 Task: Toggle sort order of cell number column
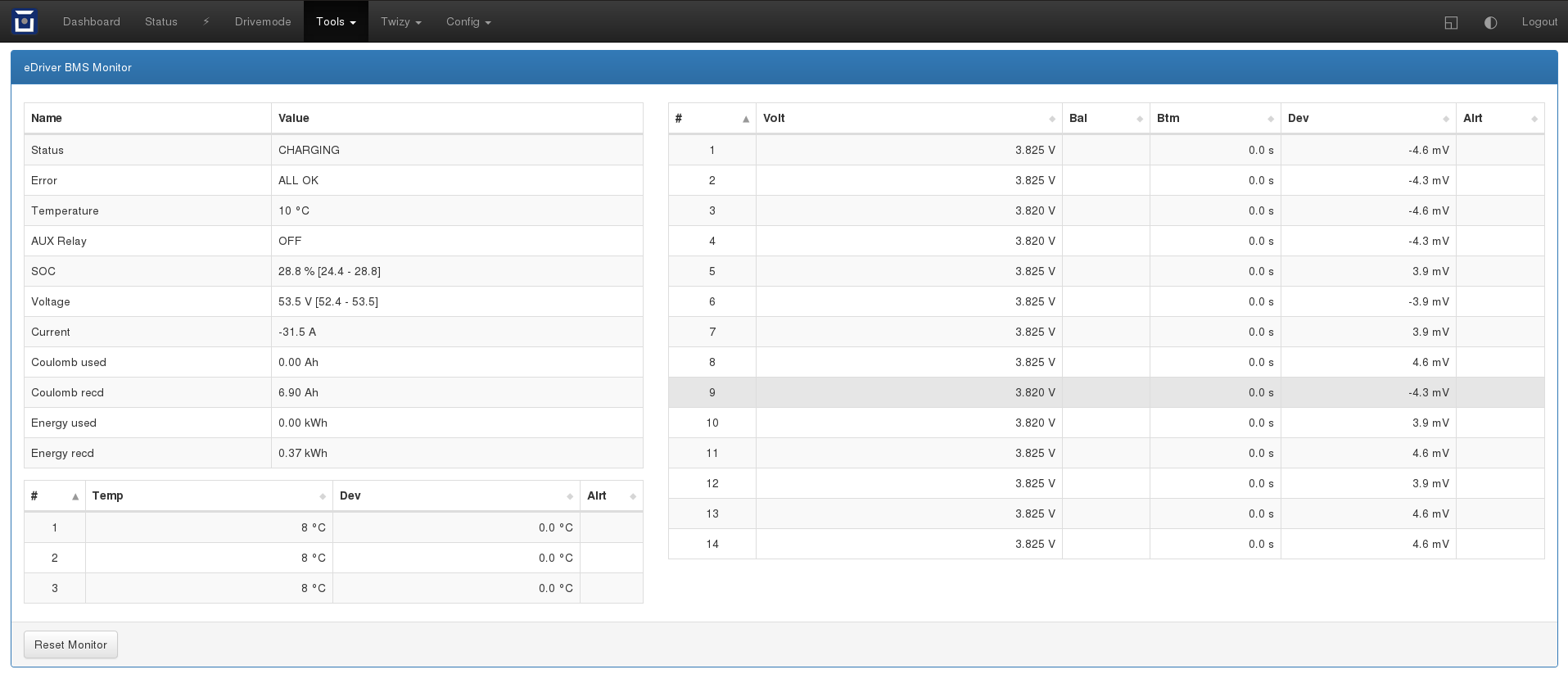[745, 119]
